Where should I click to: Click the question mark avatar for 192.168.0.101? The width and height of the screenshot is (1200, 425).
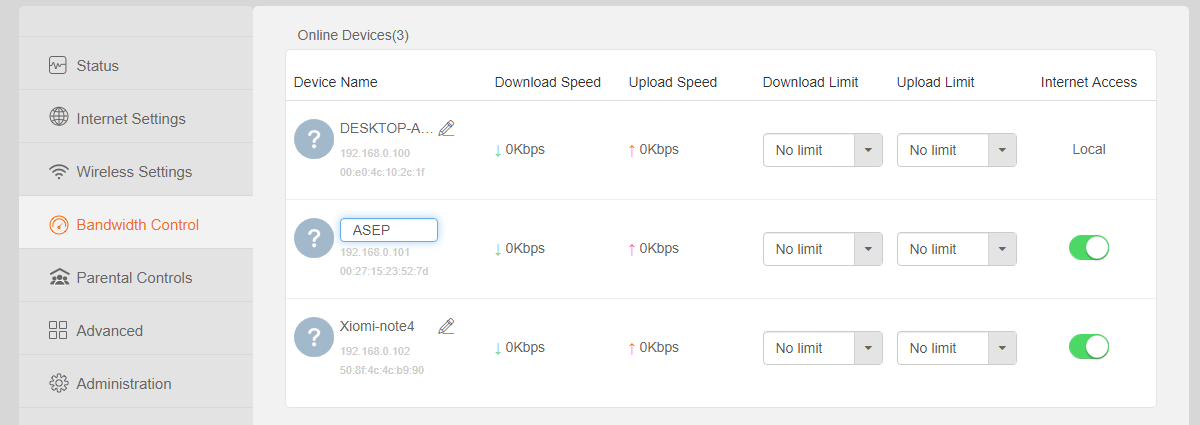pyautogui.click(x=314, y=238)
